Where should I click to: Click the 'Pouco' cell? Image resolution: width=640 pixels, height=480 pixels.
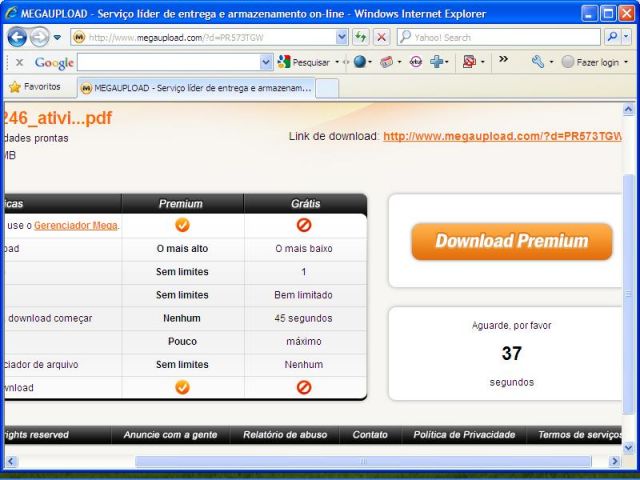tap(182, 342)
